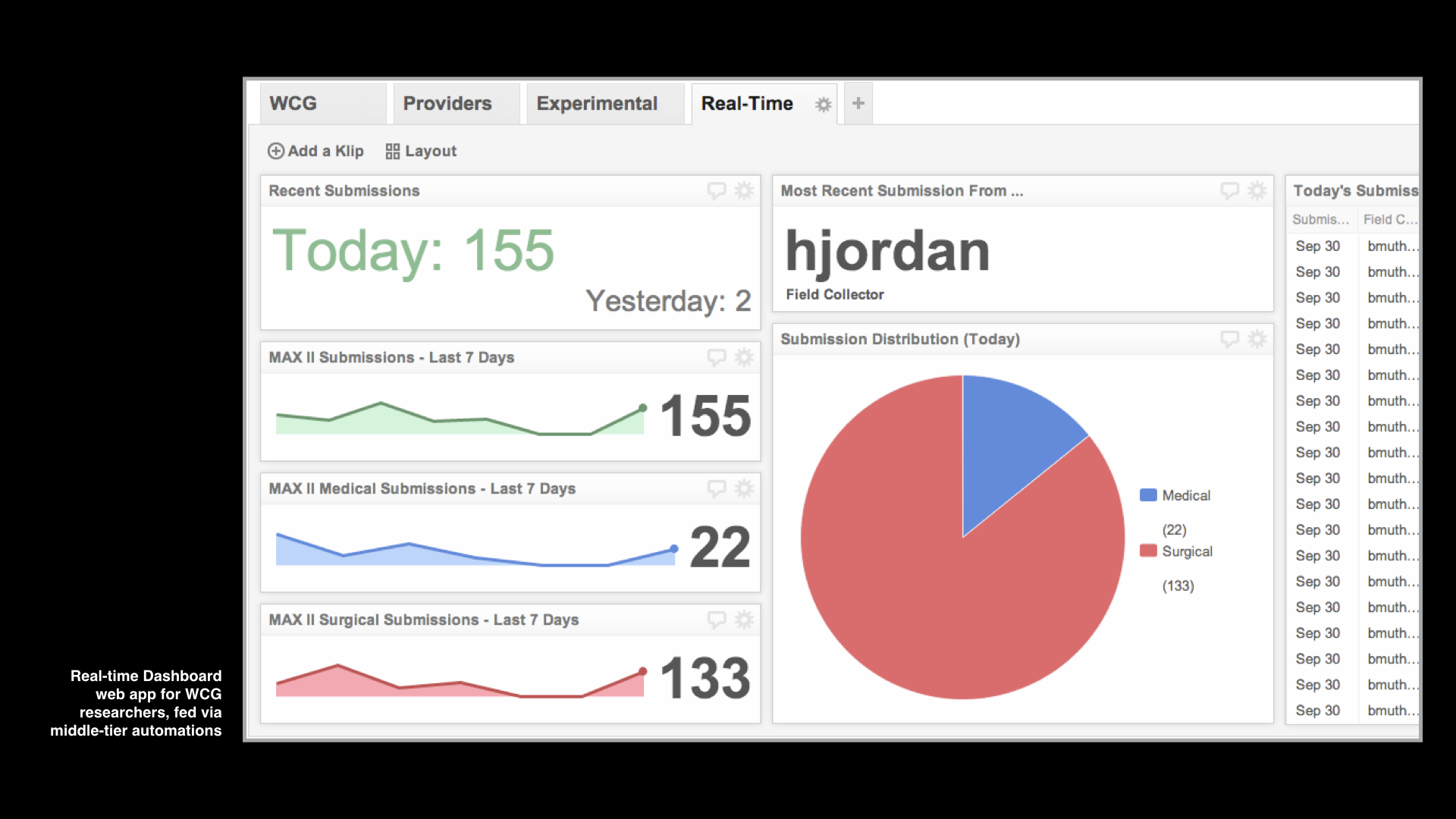
Task: Click the Yesterday: 2 value
Action: click(668, 301)
